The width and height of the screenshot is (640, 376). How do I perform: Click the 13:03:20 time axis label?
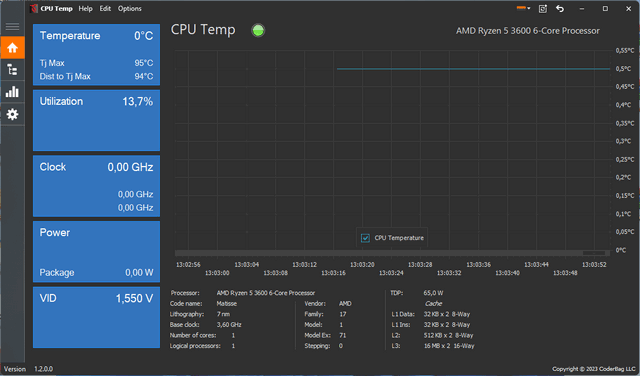pyautogui.click(x=362, y=265)
